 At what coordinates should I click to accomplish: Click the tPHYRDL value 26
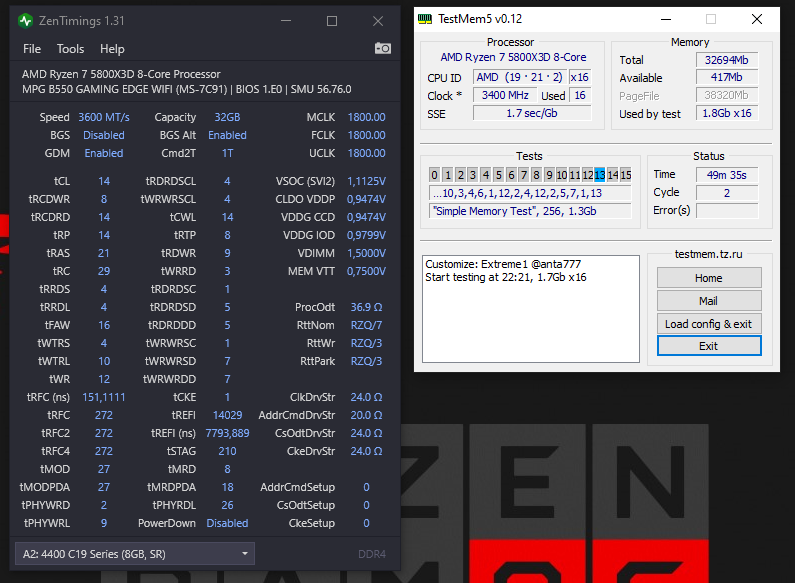tap(227, 505)
